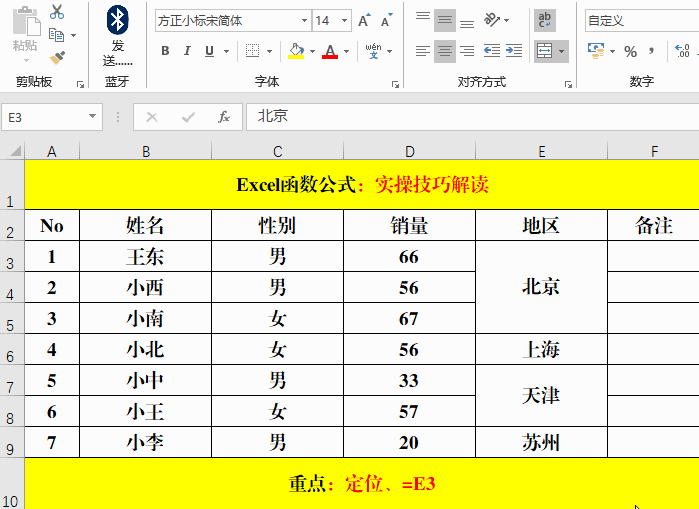The image size is (699, 509).
Task: Open Merge & Center dropdown arrow
Action: pyautogui.click(x=562, y=51)
